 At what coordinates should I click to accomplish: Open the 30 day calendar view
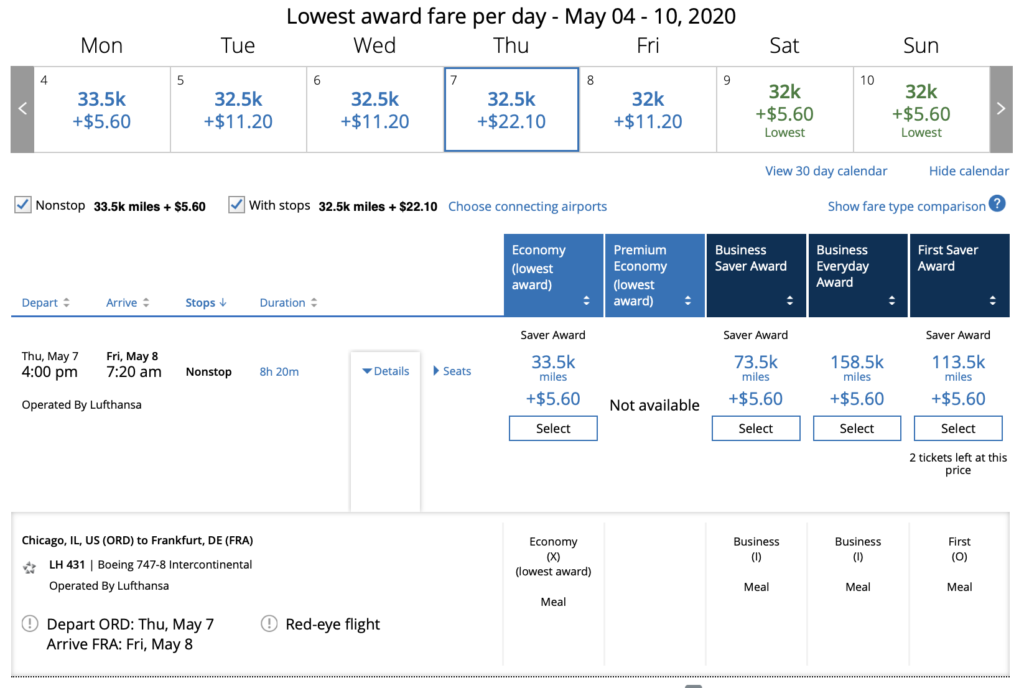[825, 171]
